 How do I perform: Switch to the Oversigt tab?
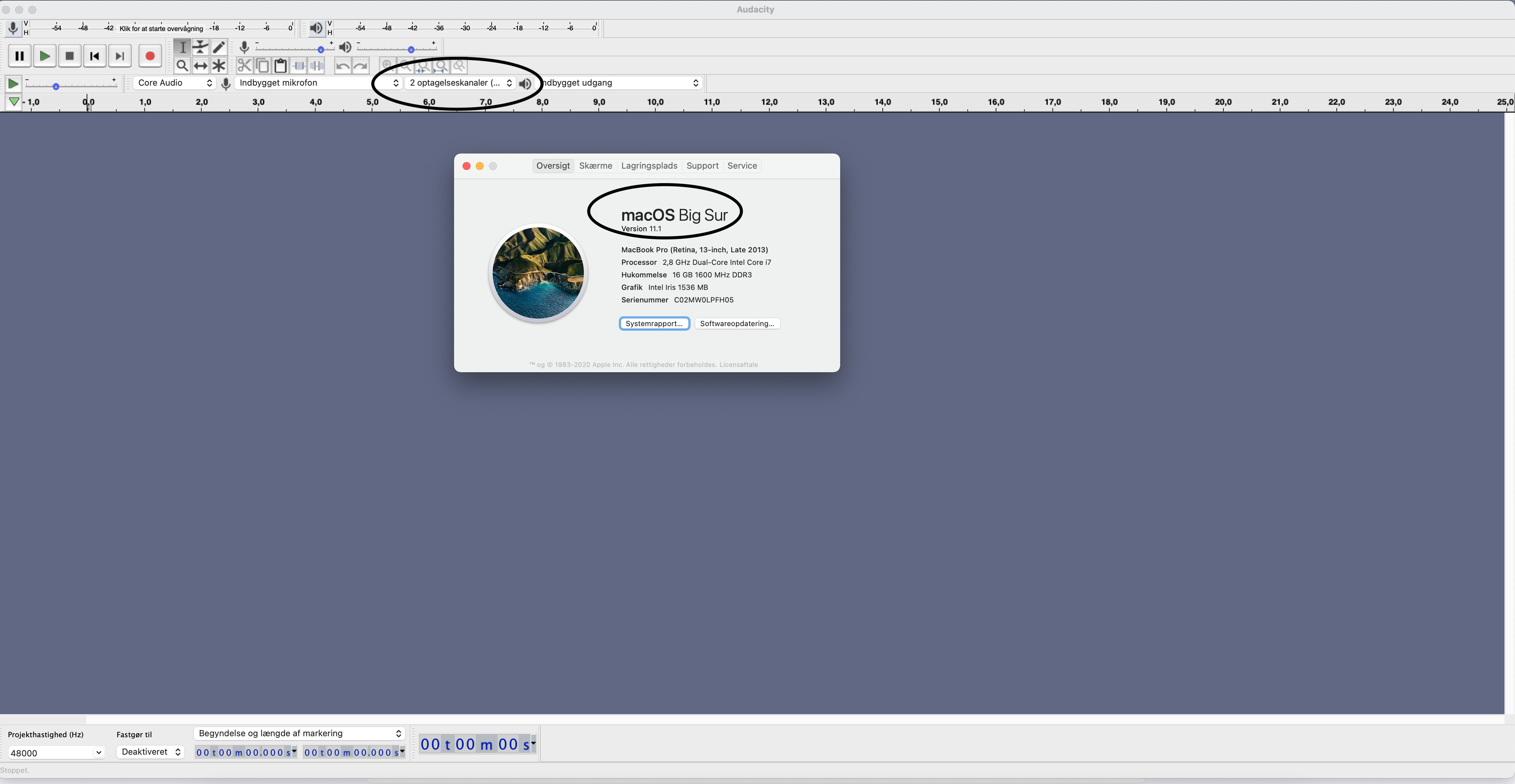[x=553, y=166]
